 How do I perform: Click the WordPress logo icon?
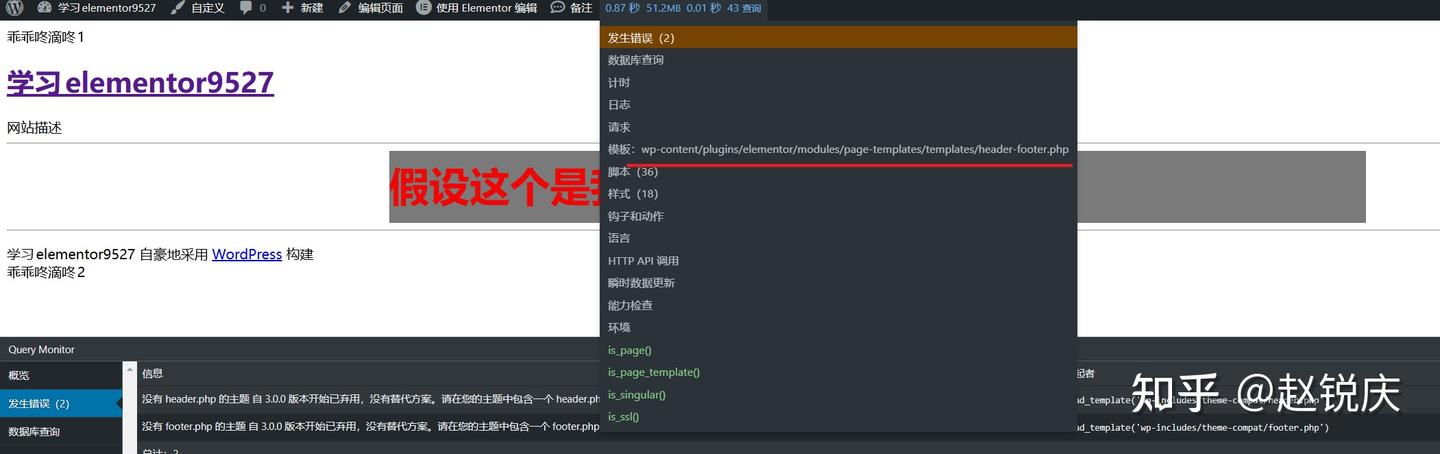[15, 8]
